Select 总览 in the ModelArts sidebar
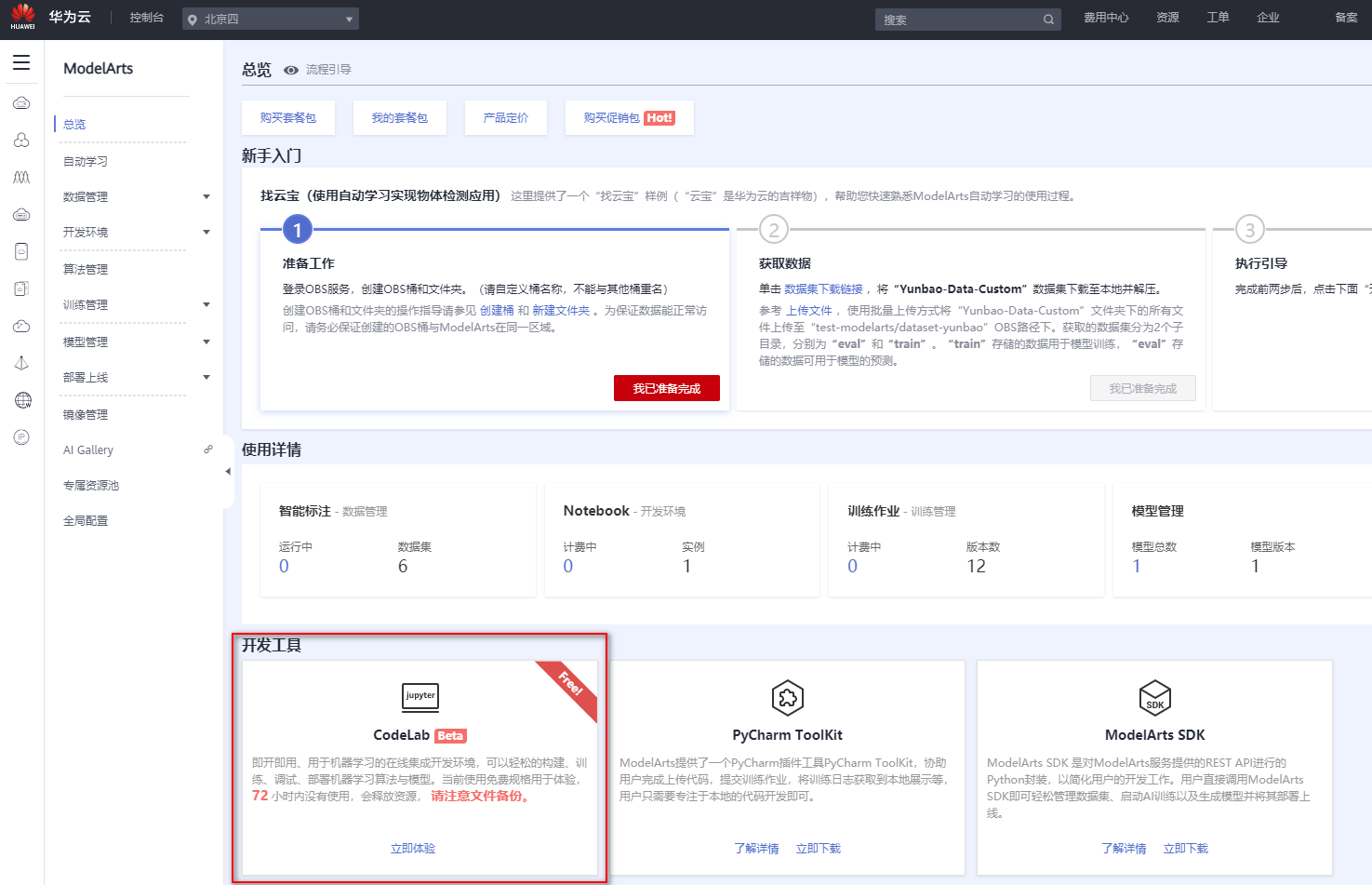The image size is (1372, 885). pos(74,124)
